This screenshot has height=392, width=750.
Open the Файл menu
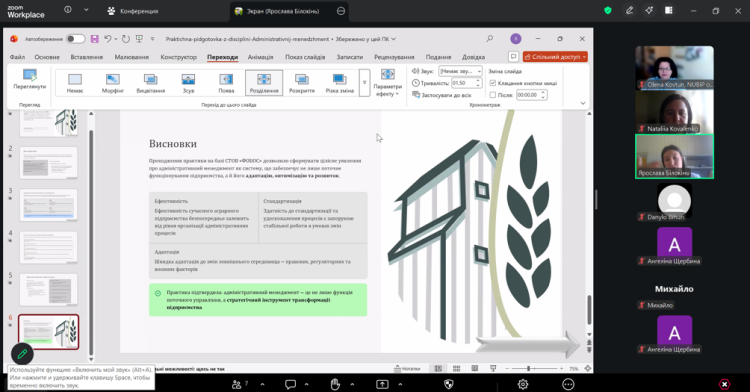(17, 56)
